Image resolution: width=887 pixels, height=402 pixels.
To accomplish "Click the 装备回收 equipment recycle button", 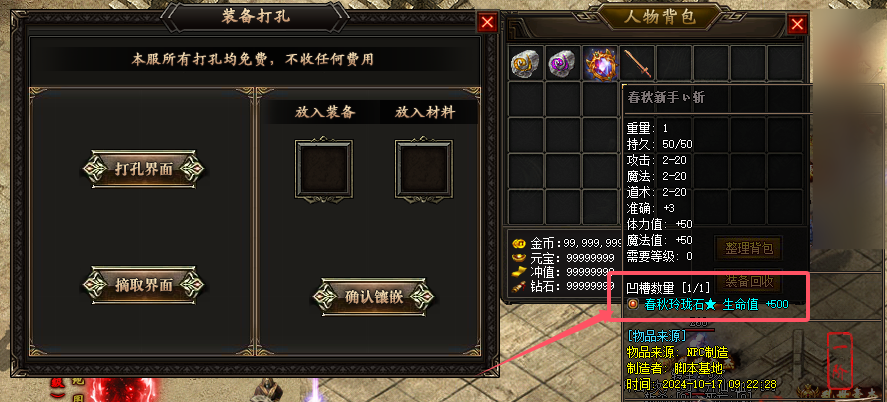I will (x=748, y=280).
